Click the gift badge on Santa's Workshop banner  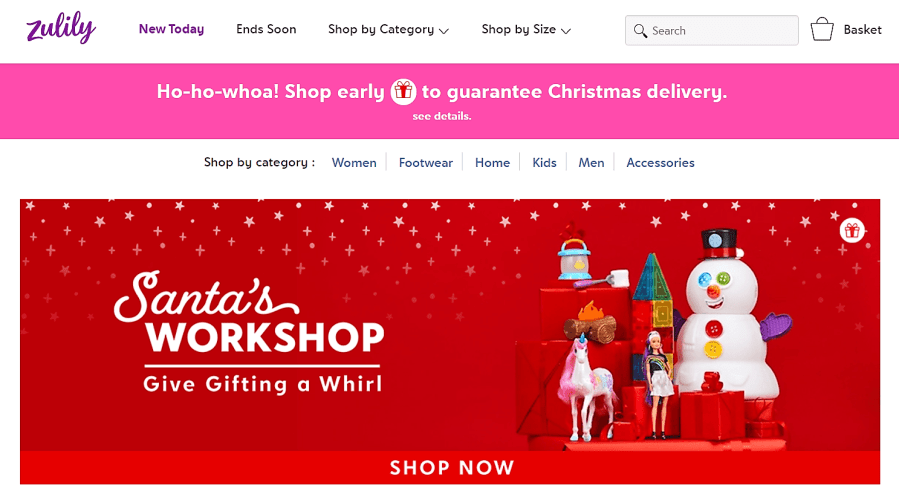click(x=852, y=230)
